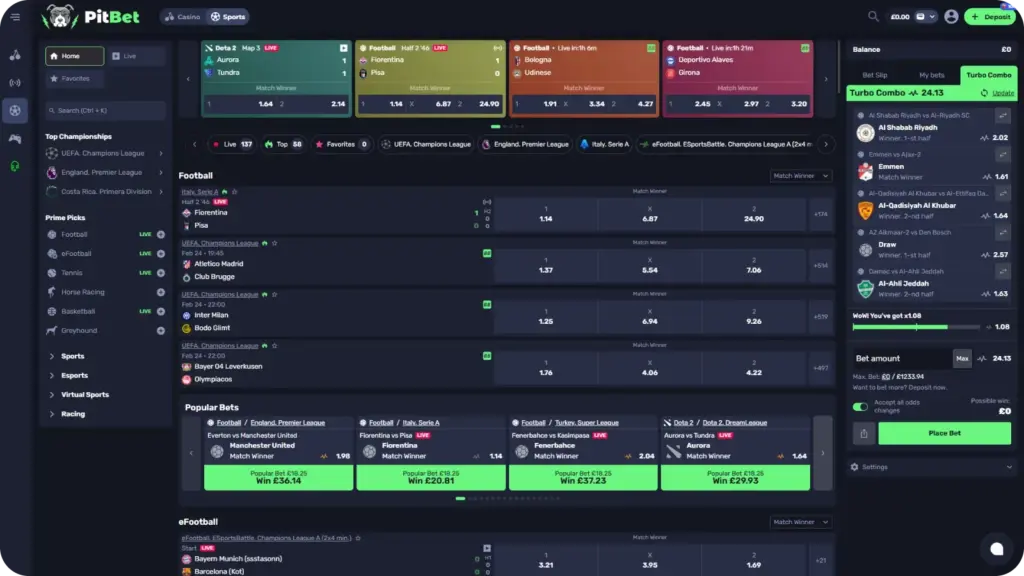Click in the Search (Ctrl + K) field
Viewport: 1024px width, 576px height.
pos(105,111)
